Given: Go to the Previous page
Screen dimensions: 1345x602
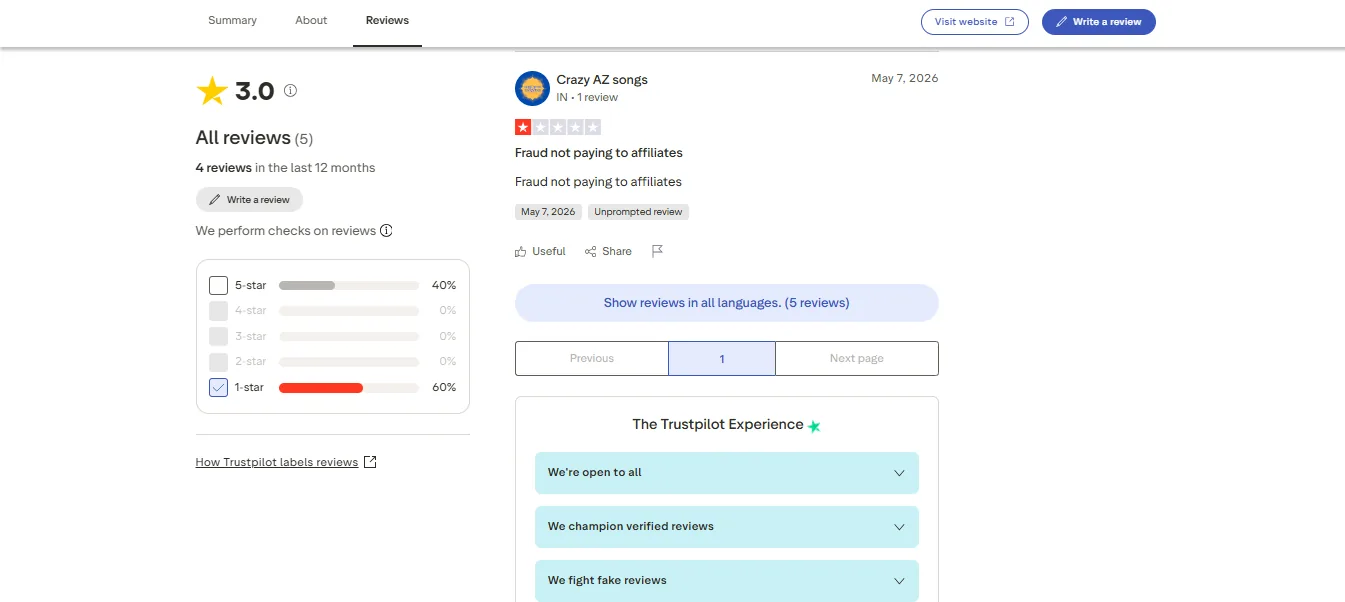Looking at the screenshot, I should [x=592, y=359].
